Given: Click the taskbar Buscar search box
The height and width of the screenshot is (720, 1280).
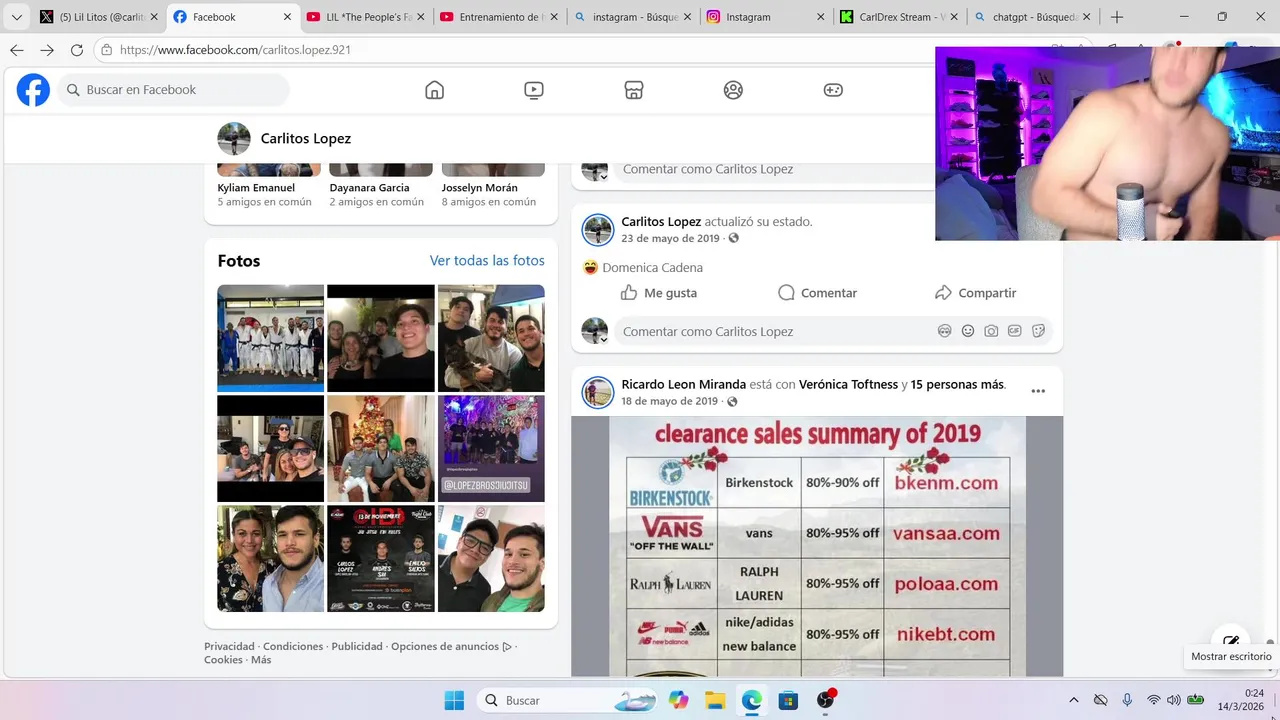Looking at the screenshot, I should tap(565, 700).
